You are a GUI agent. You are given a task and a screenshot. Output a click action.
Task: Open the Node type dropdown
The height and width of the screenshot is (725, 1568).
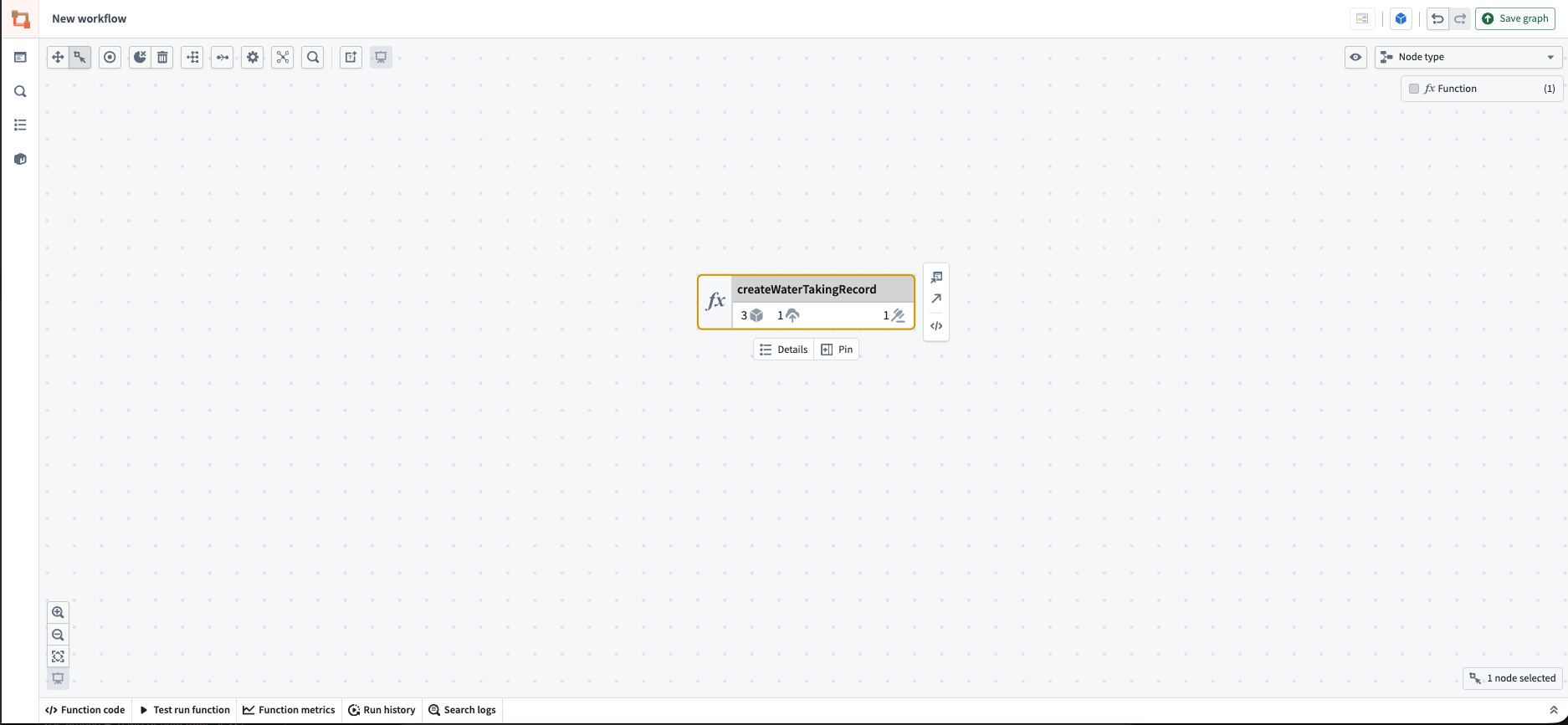pos(1468,57)
